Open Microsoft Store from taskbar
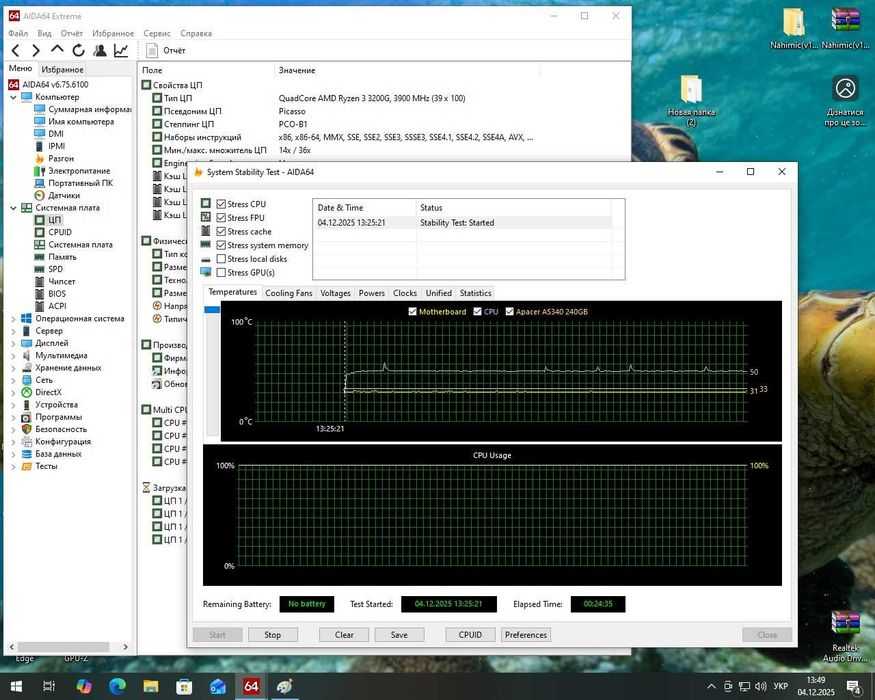875x700 pixels. (x=184, y=686)
